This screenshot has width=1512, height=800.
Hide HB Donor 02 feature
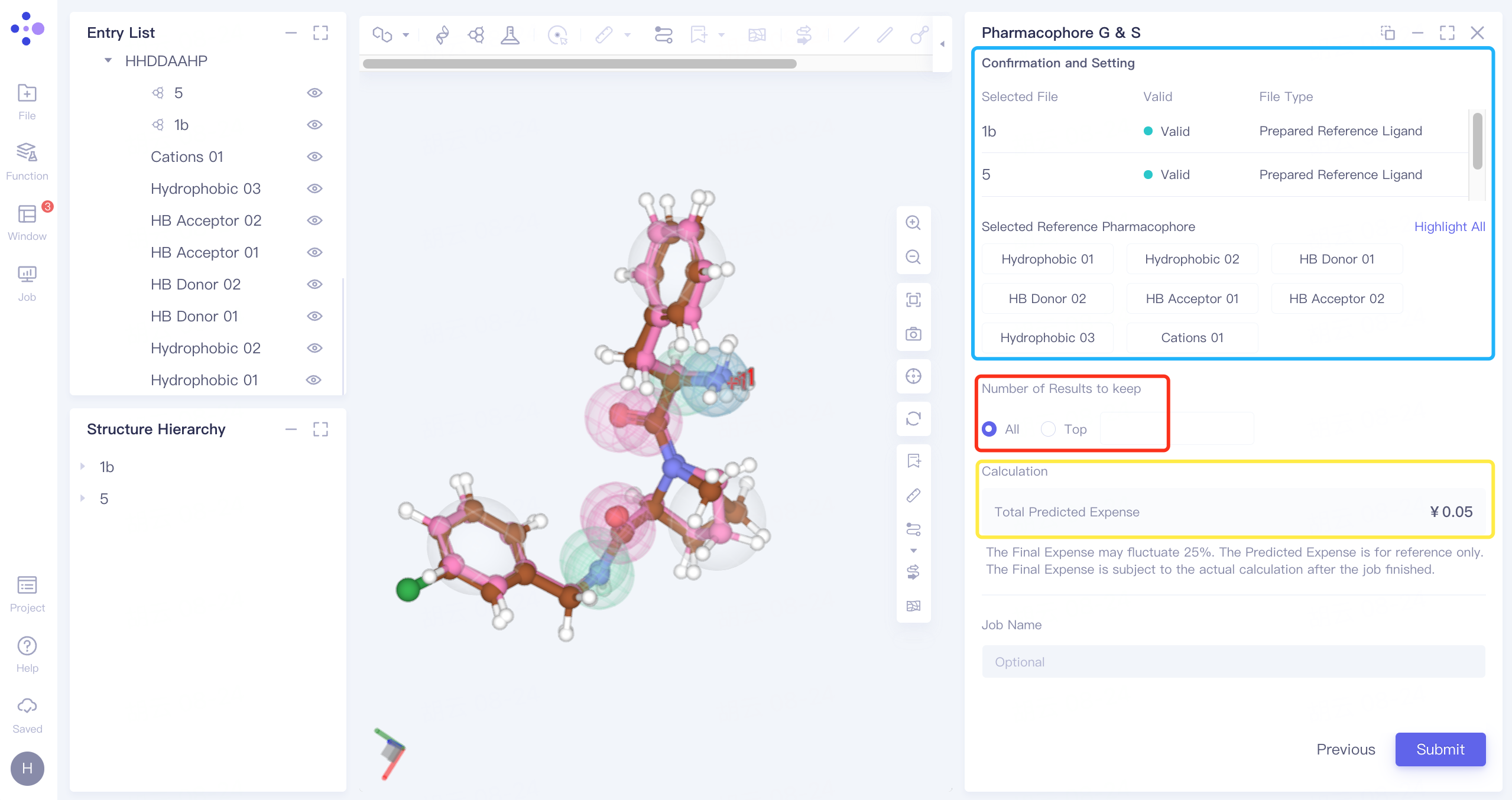[314, 284]
